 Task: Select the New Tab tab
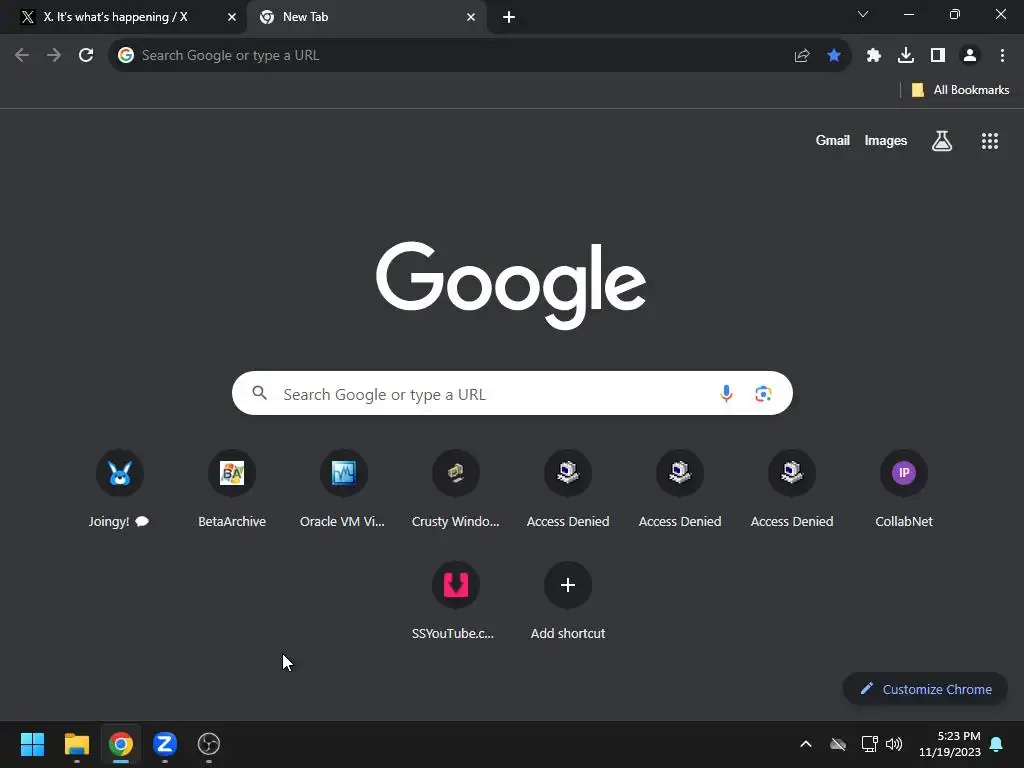click(x=306, y=17)
